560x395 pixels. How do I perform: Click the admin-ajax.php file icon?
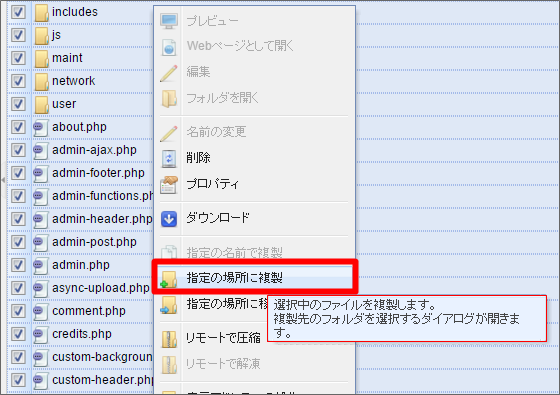[x=40, y=150]
